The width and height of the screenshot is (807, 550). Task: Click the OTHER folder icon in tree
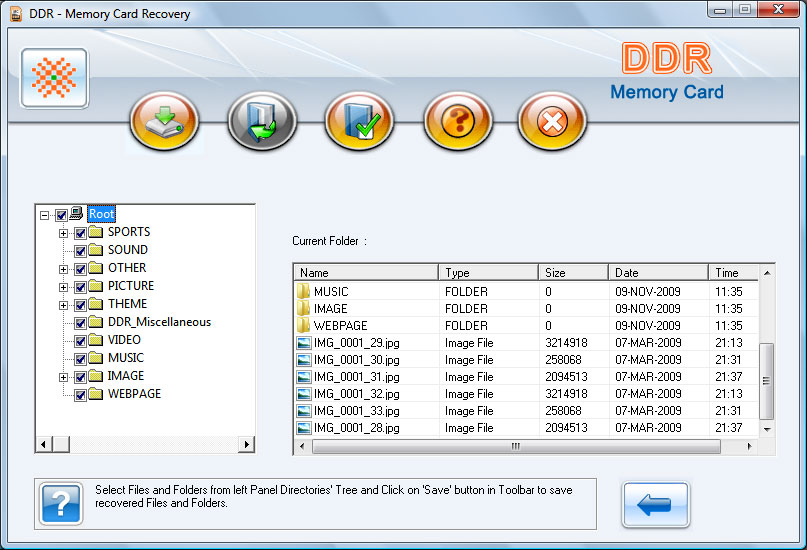pyautogui.click(x=96, y=268)
